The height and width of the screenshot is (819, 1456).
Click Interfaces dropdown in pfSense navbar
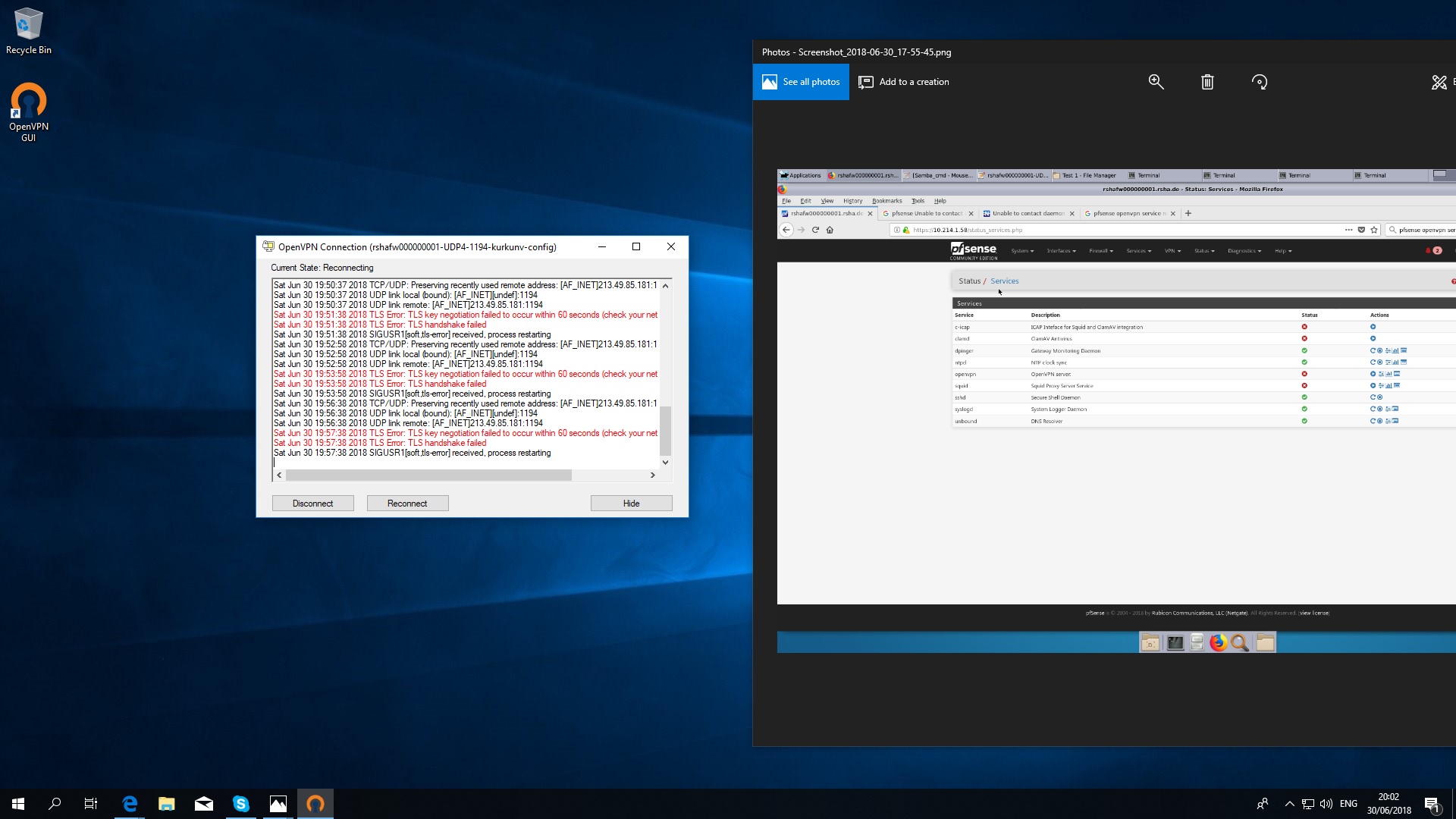1061,251
